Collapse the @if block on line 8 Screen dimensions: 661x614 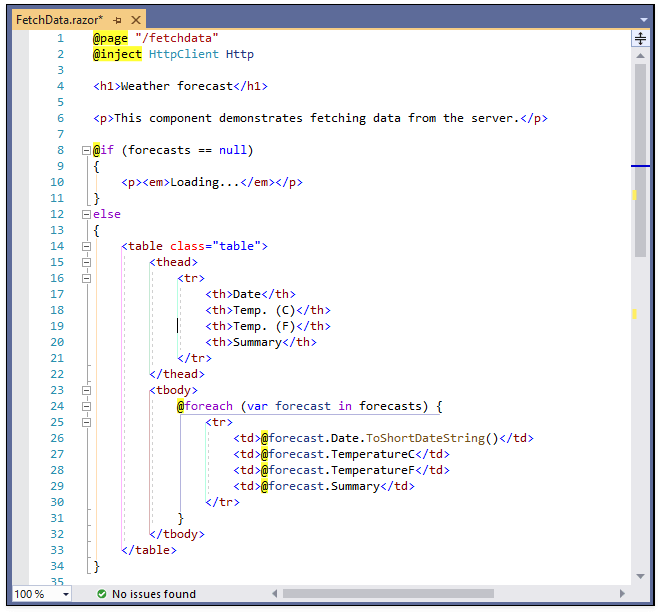point(87,150)
